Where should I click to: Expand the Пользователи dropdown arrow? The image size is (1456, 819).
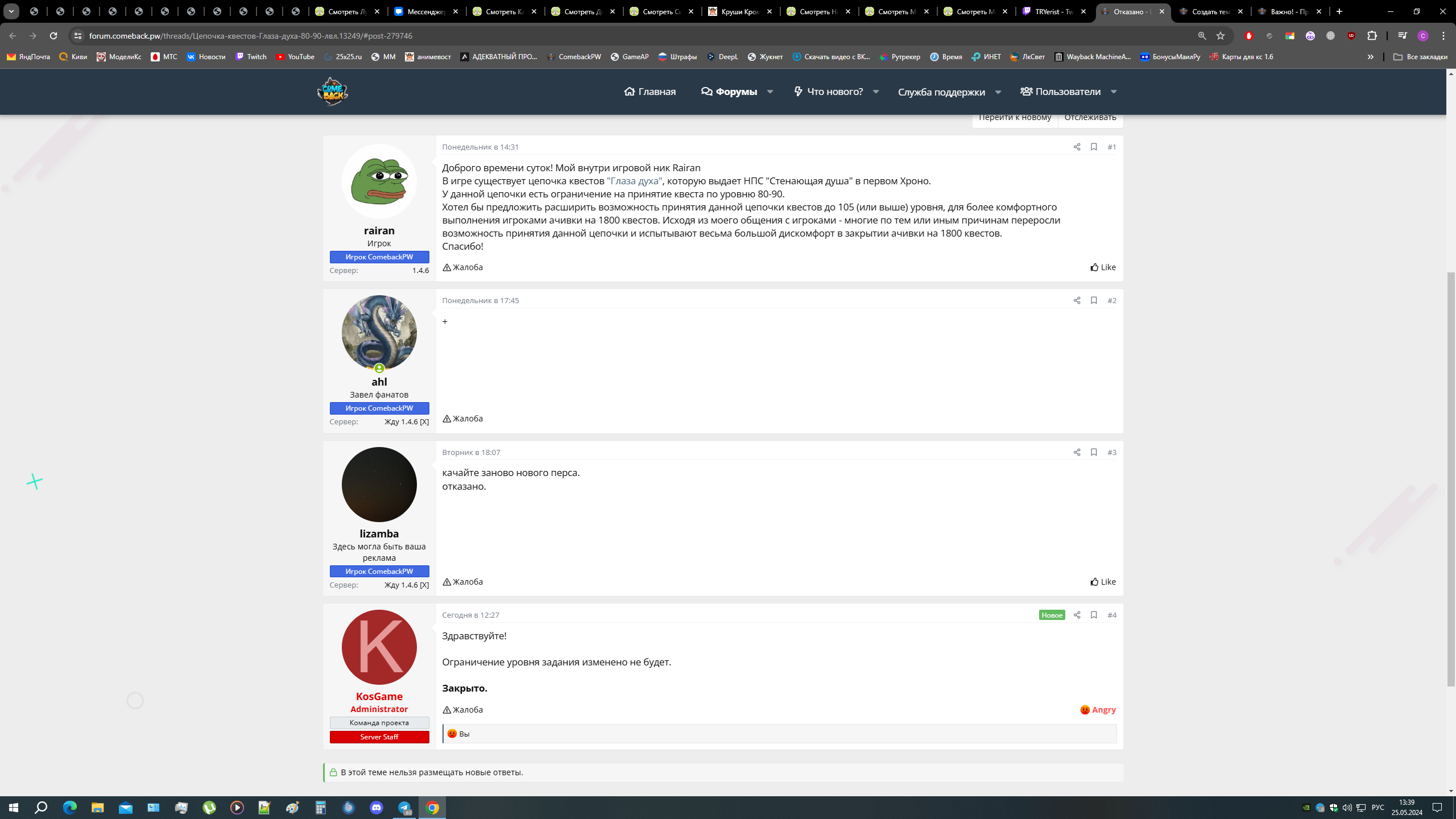(1114, 92)
